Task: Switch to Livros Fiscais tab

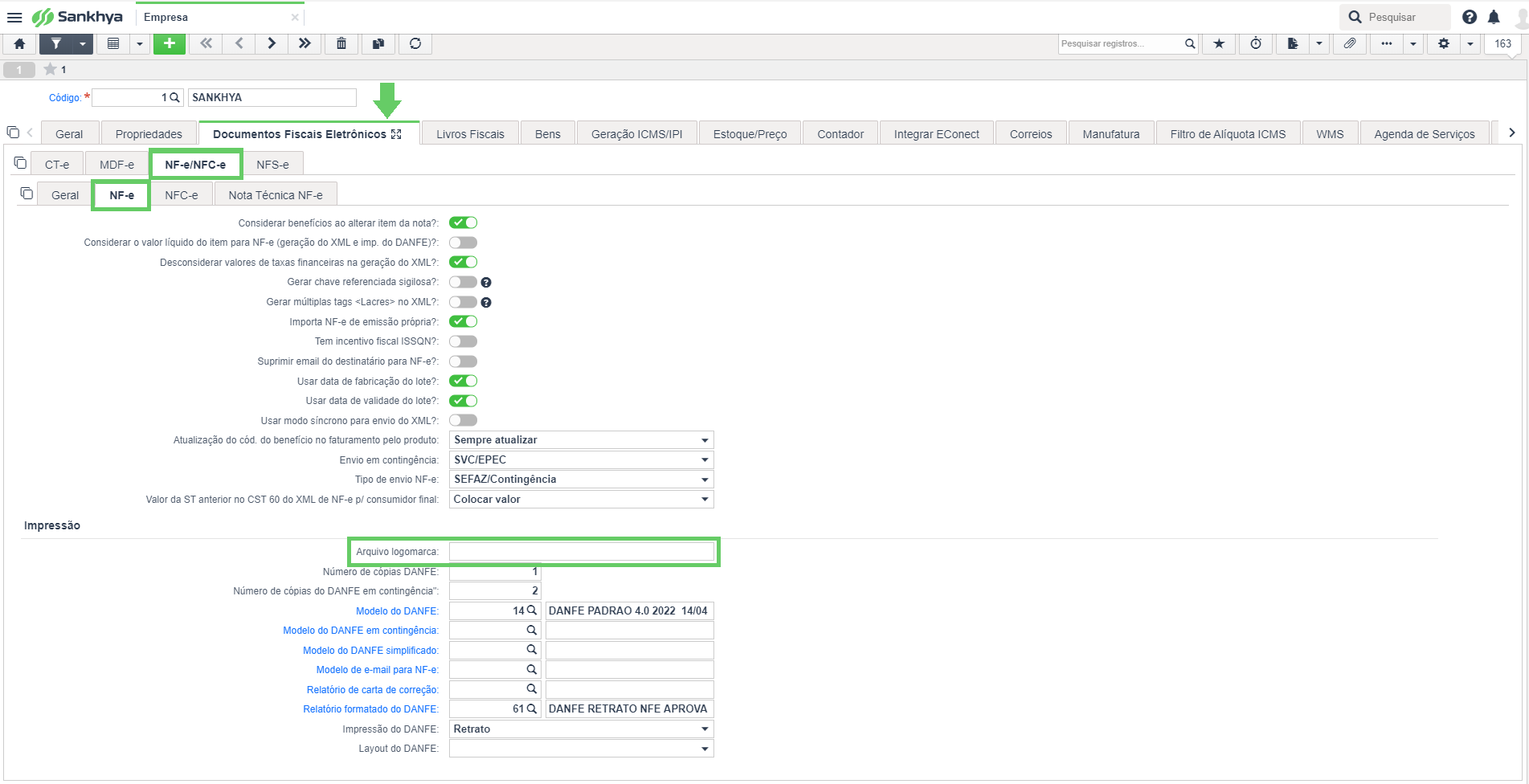Action: [x=470, y=134]
